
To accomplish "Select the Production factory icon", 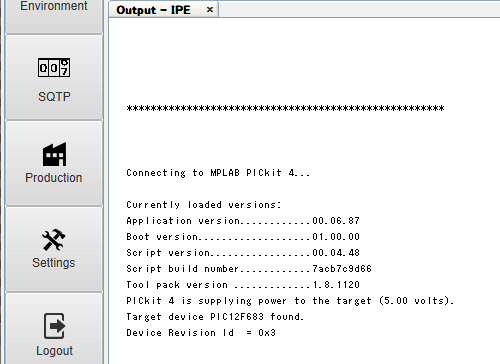I will pyautogui.click(x=54, y=154).
